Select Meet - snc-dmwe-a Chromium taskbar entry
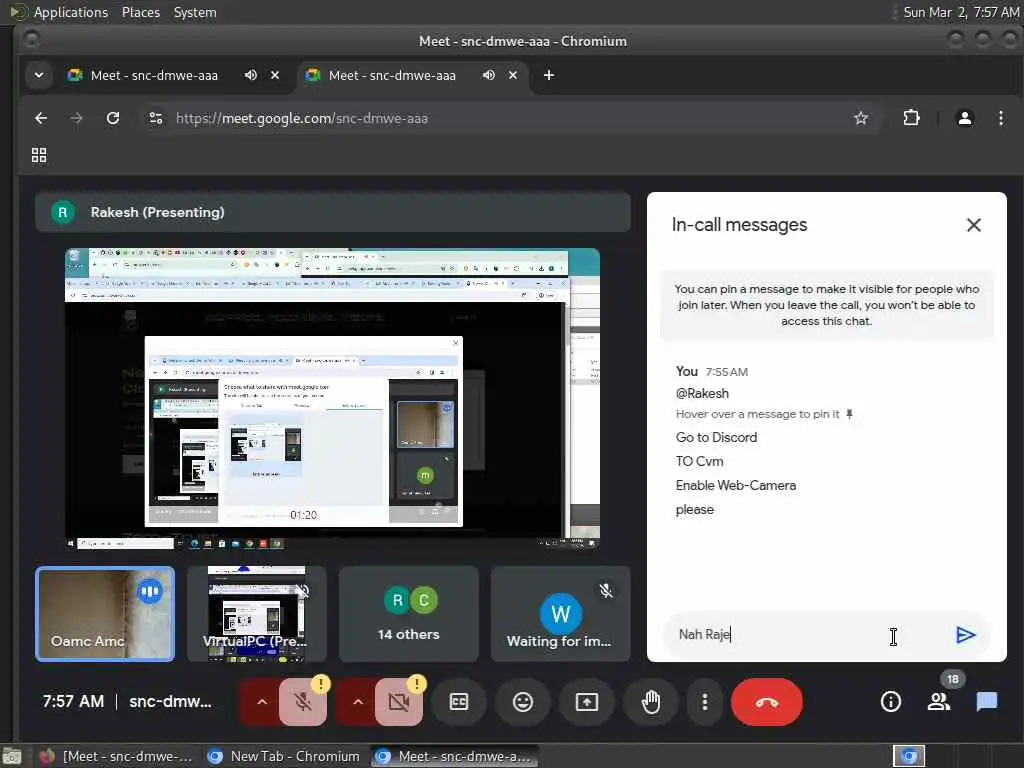The width and height of the screenshot is (1024, 768). coord(456,756)
